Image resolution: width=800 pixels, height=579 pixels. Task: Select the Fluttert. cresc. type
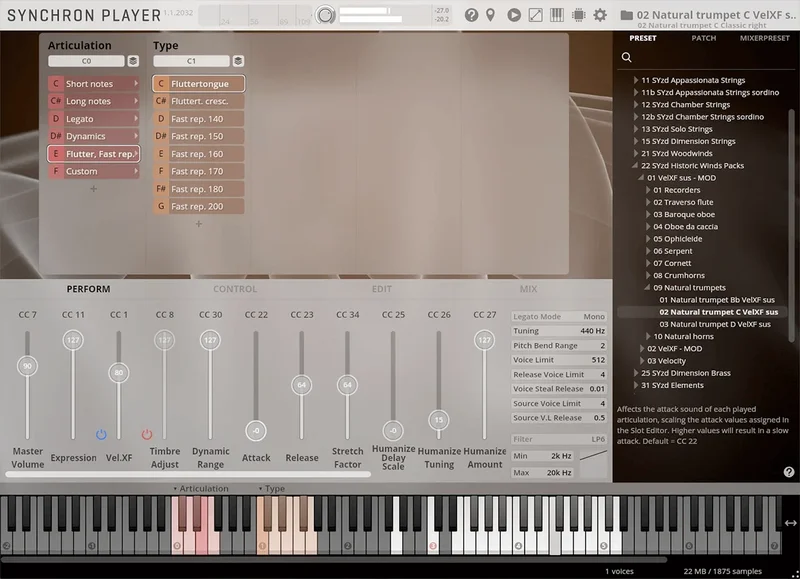(x=198, y=101)
